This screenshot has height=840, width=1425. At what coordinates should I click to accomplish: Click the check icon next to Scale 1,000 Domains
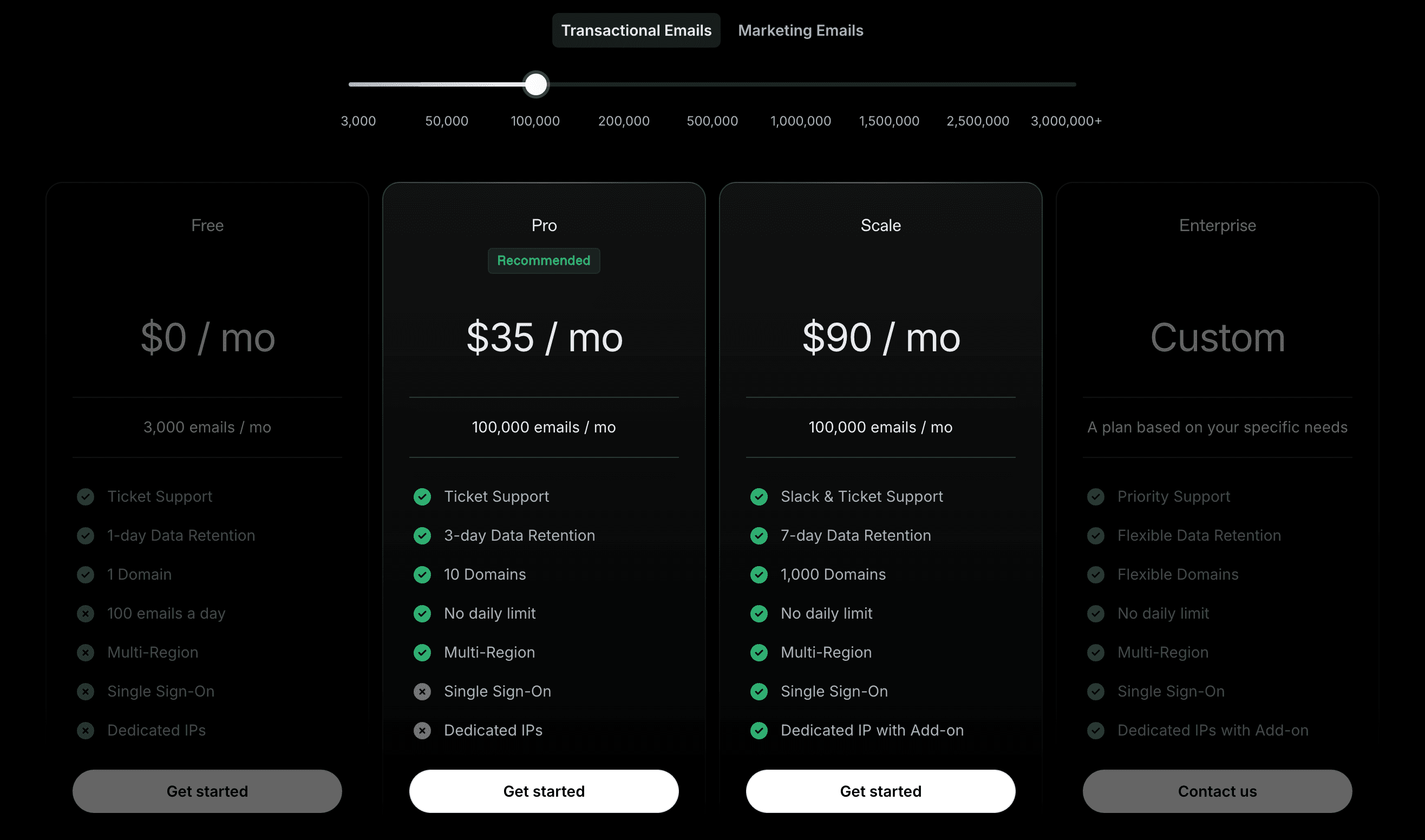point(759,575)
